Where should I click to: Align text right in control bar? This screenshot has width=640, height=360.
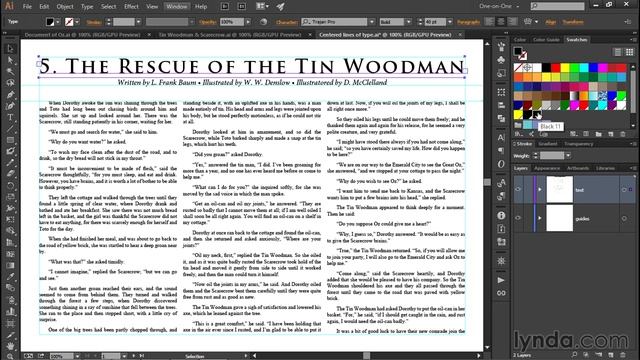coord(512,22)
